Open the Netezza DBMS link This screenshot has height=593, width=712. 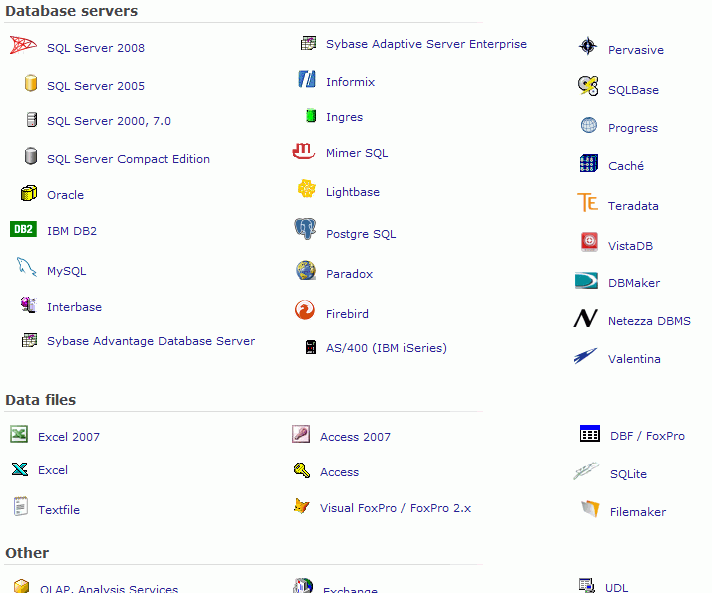click(649, 321)
